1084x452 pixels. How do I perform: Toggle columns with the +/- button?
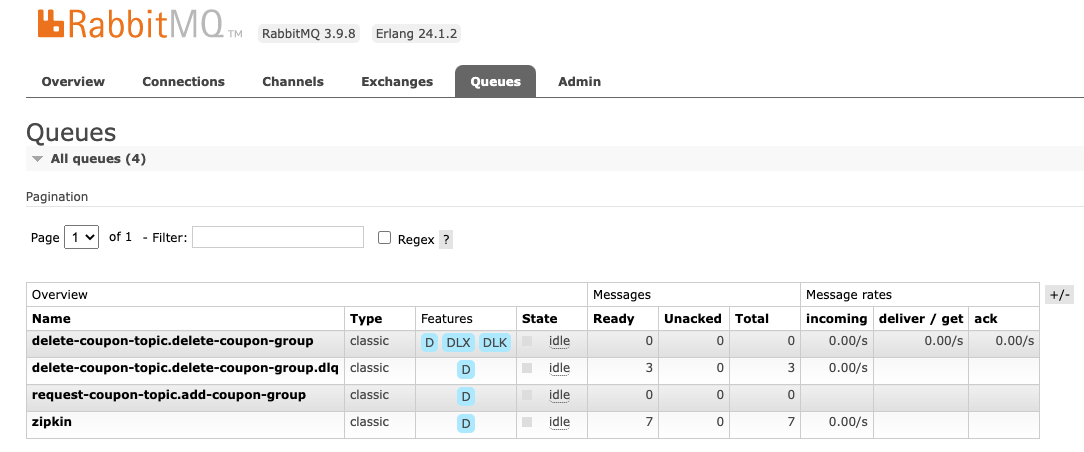(1059, 295)
